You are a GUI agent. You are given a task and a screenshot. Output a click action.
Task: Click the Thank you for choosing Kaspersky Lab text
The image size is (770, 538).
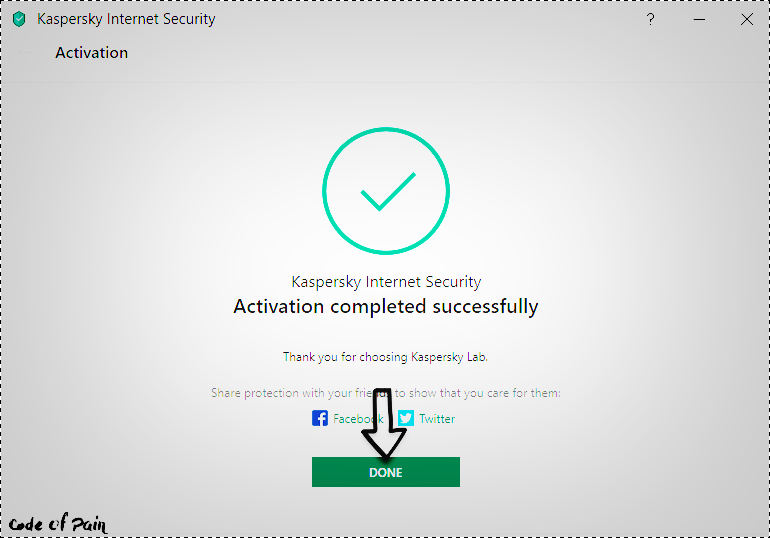385,357
